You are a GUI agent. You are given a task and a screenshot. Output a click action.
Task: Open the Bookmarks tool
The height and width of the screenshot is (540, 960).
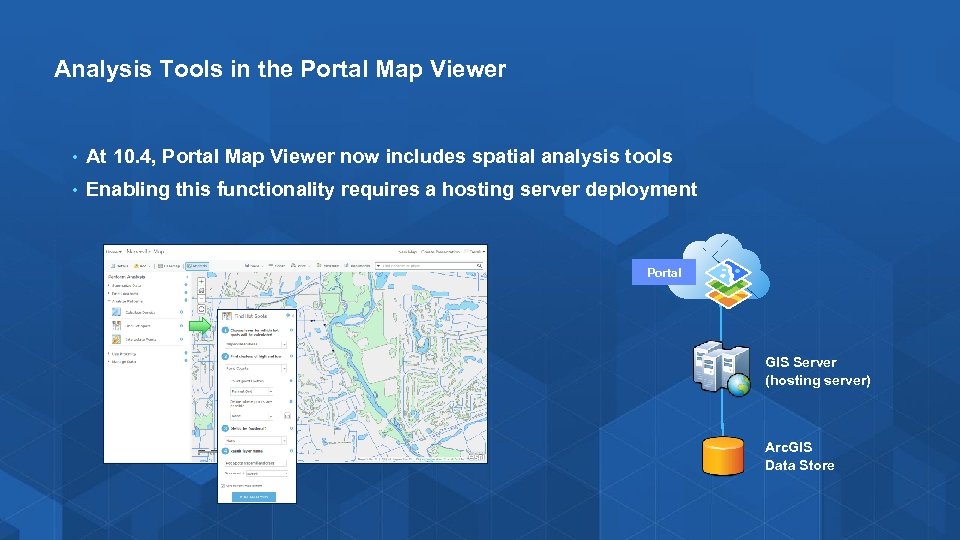(356, 266)
